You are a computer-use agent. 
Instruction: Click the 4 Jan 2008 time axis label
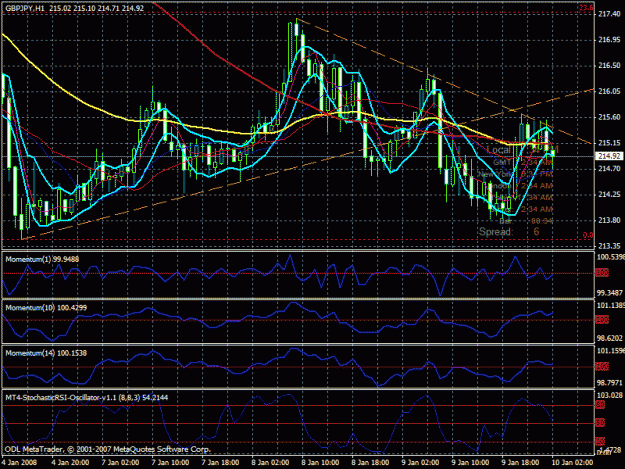[19, 463]
